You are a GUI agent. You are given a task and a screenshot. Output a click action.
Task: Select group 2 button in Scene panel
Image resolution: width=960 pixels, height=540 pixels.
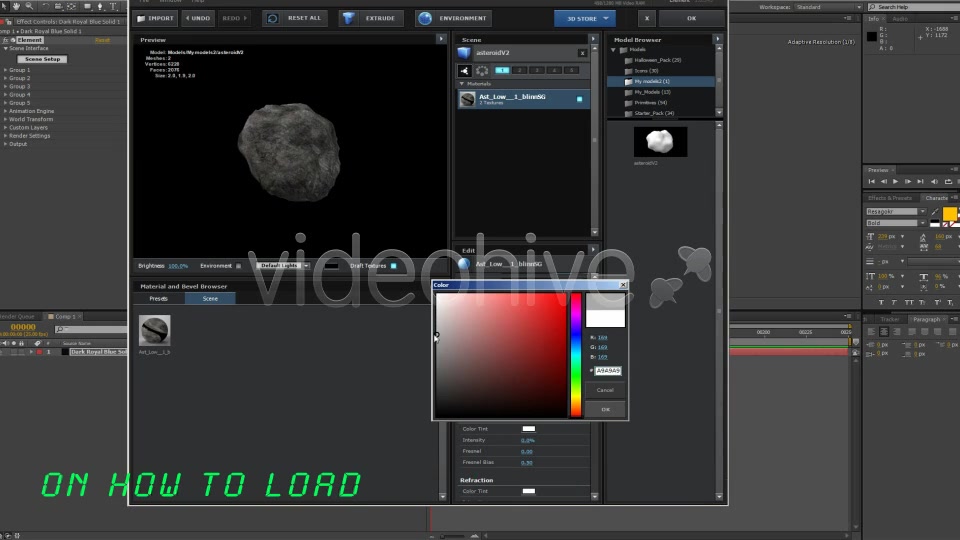(519, 70)
